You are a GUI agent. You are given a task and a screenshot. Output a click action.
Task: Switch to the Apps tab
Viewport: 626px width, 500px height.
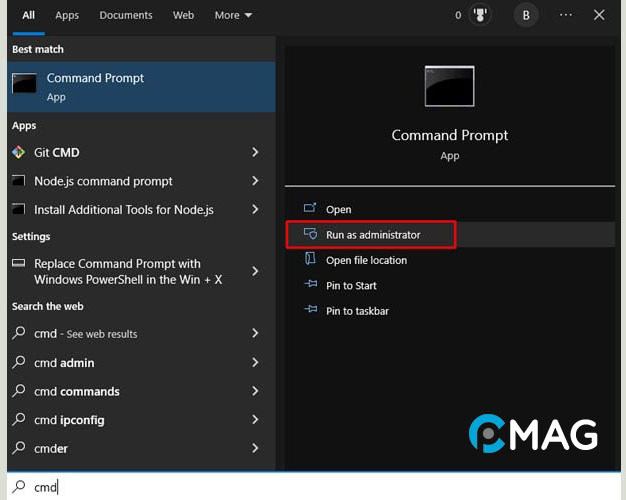67,15
